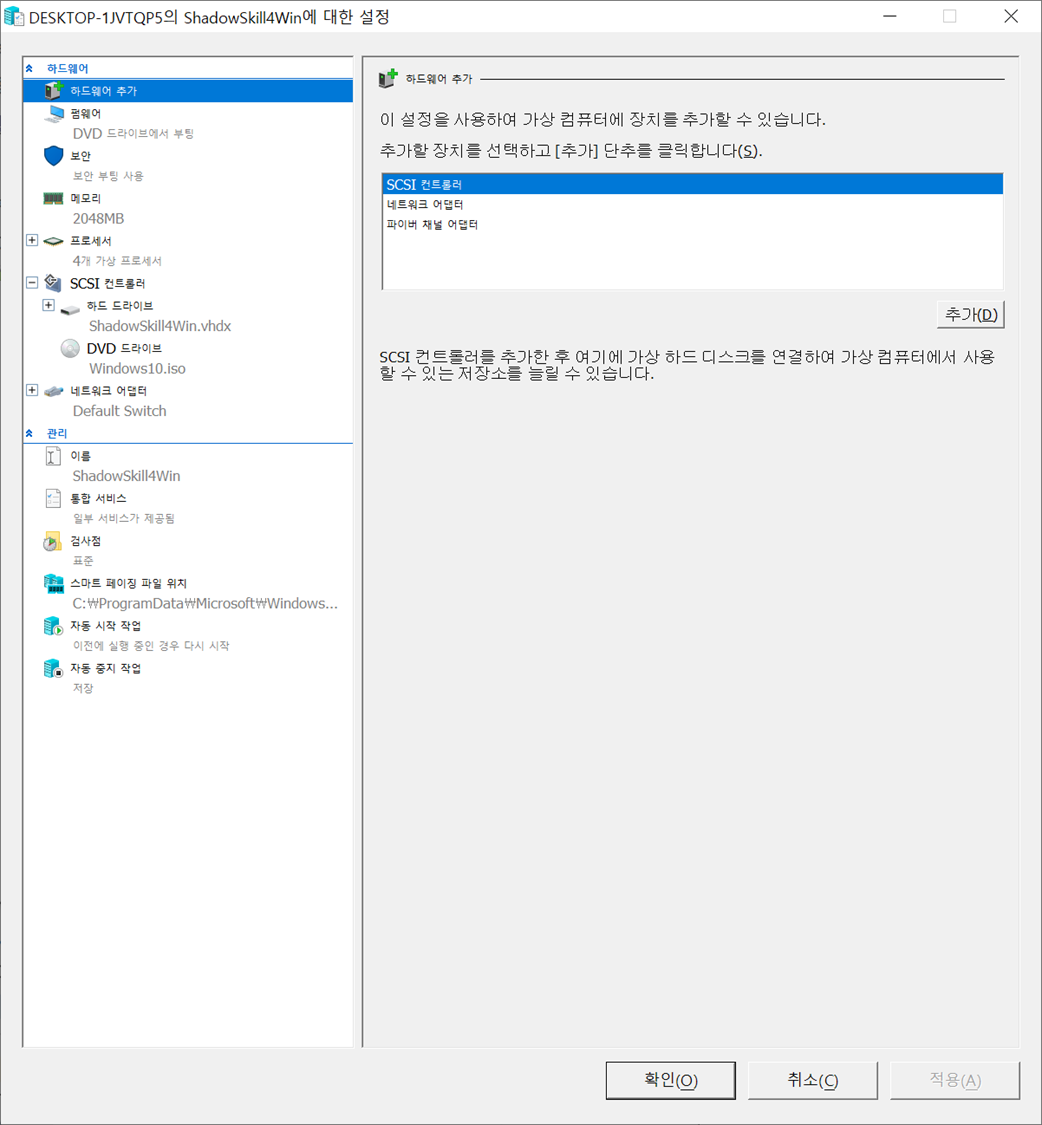Open the 검사점 settings item
This screenshot has height=1125, width=1042.
tap(85, 541)
